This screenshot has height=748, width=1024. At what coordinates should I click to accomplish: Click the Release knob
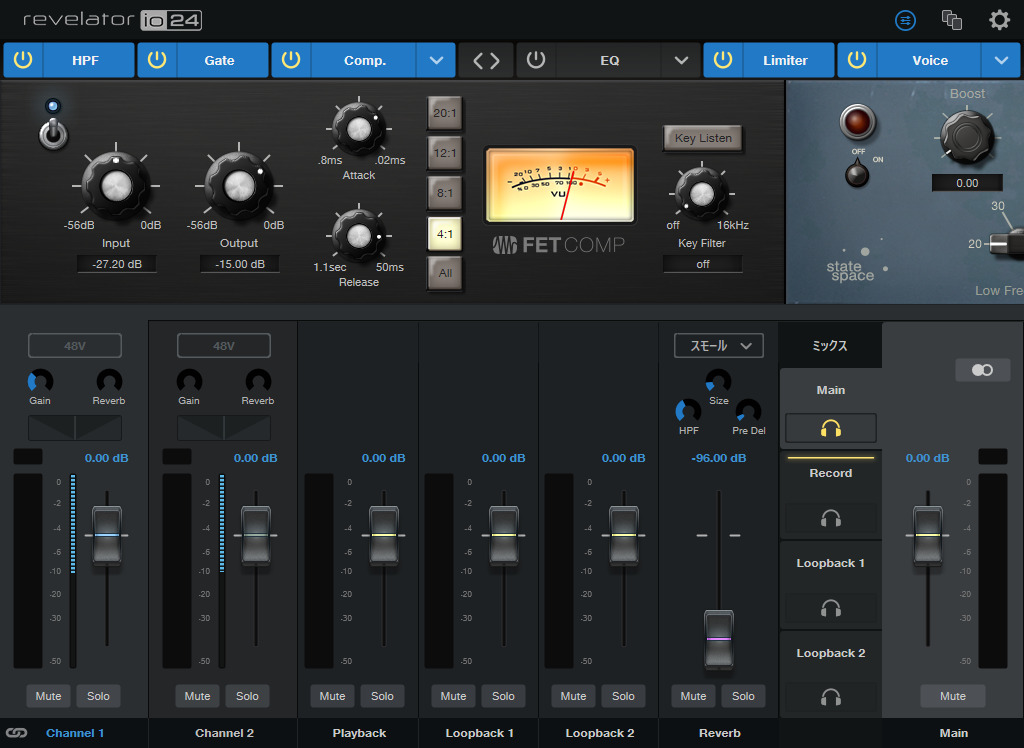[x=359, y=236]
